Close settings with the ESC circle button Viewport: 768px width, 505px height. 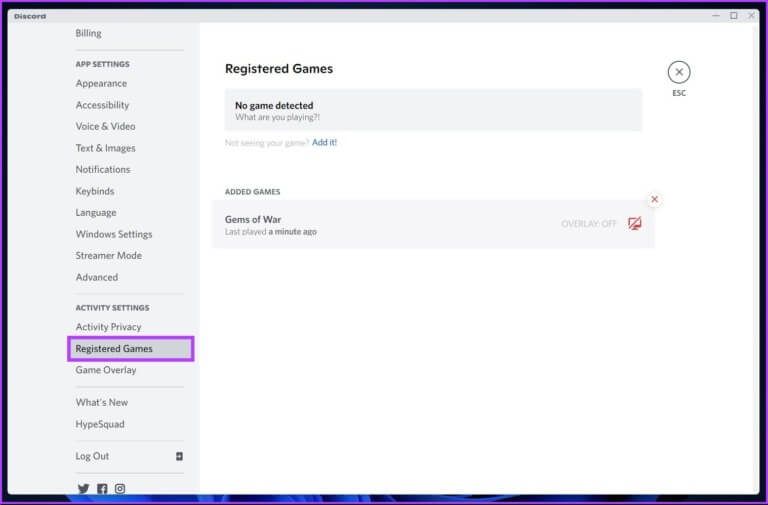pos(679,72)
